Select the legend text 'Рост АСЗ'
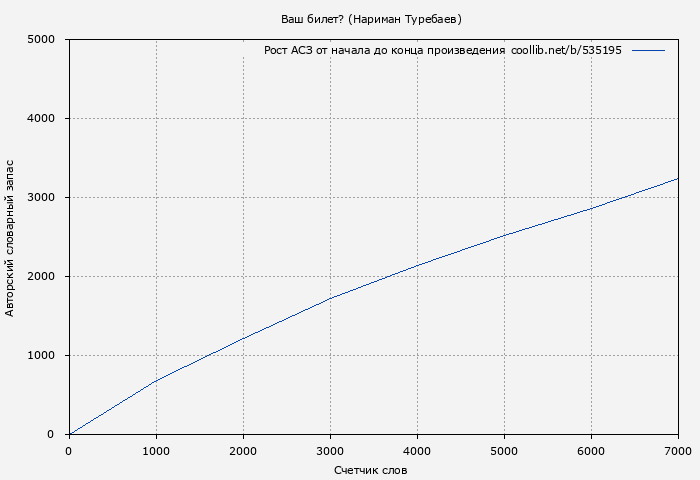700x480 pixels. [288, 50]
